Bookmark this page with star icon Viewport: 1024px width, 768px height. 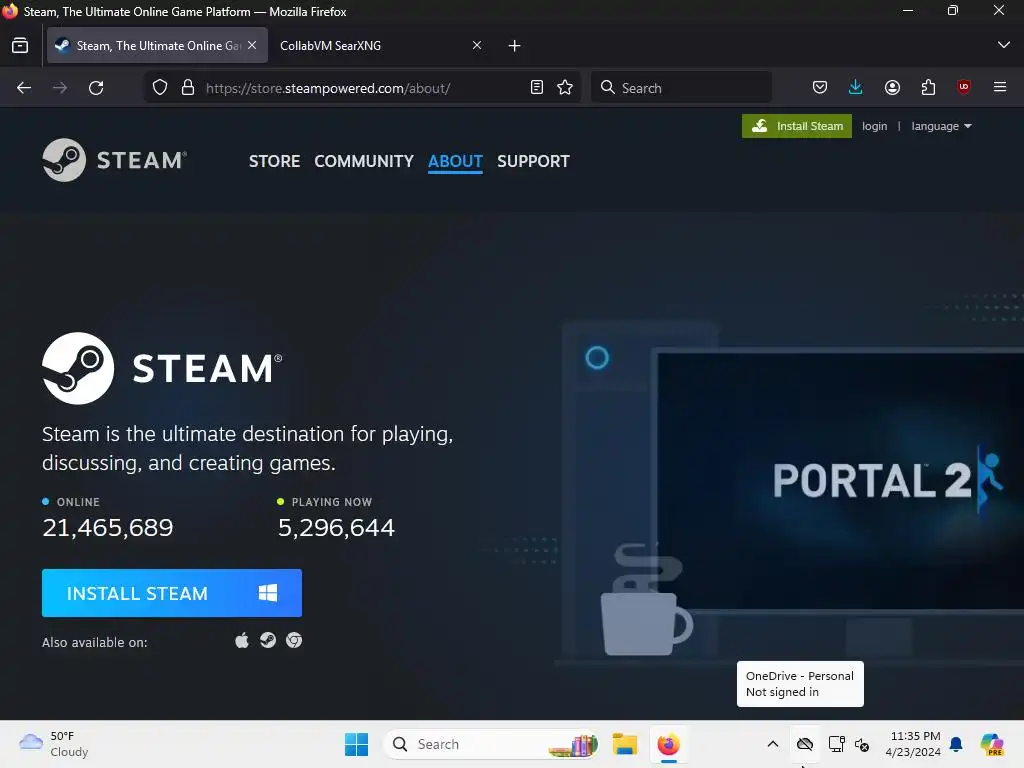pos(565,88)
